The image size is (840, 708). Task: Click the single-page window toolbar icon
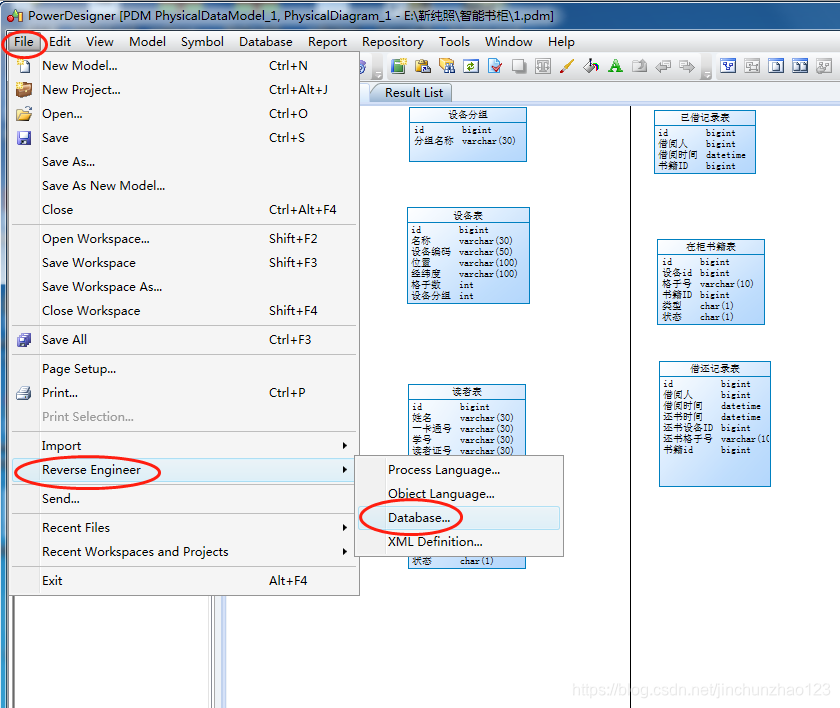(776, 66)
